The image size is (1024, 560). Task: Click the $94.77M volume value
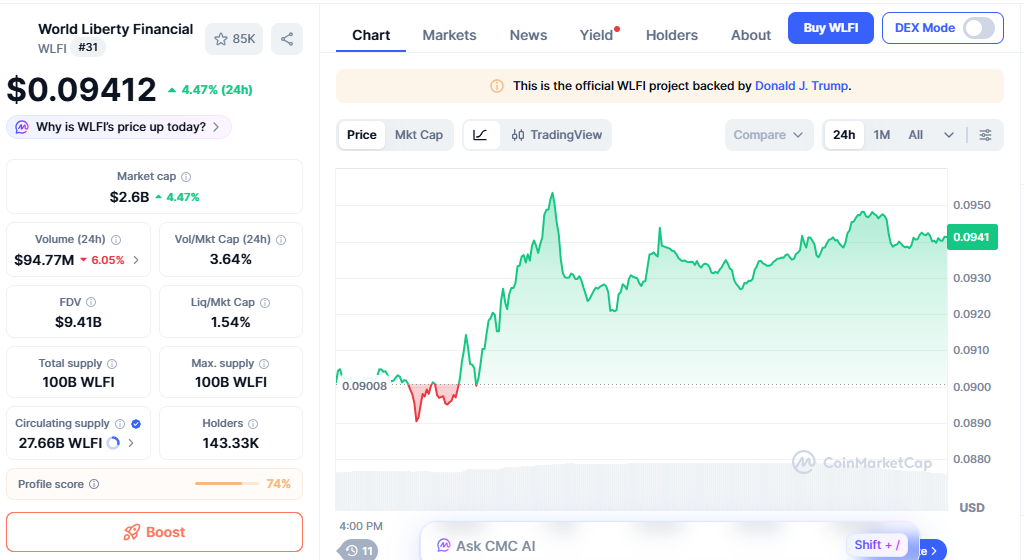(44, 260)
